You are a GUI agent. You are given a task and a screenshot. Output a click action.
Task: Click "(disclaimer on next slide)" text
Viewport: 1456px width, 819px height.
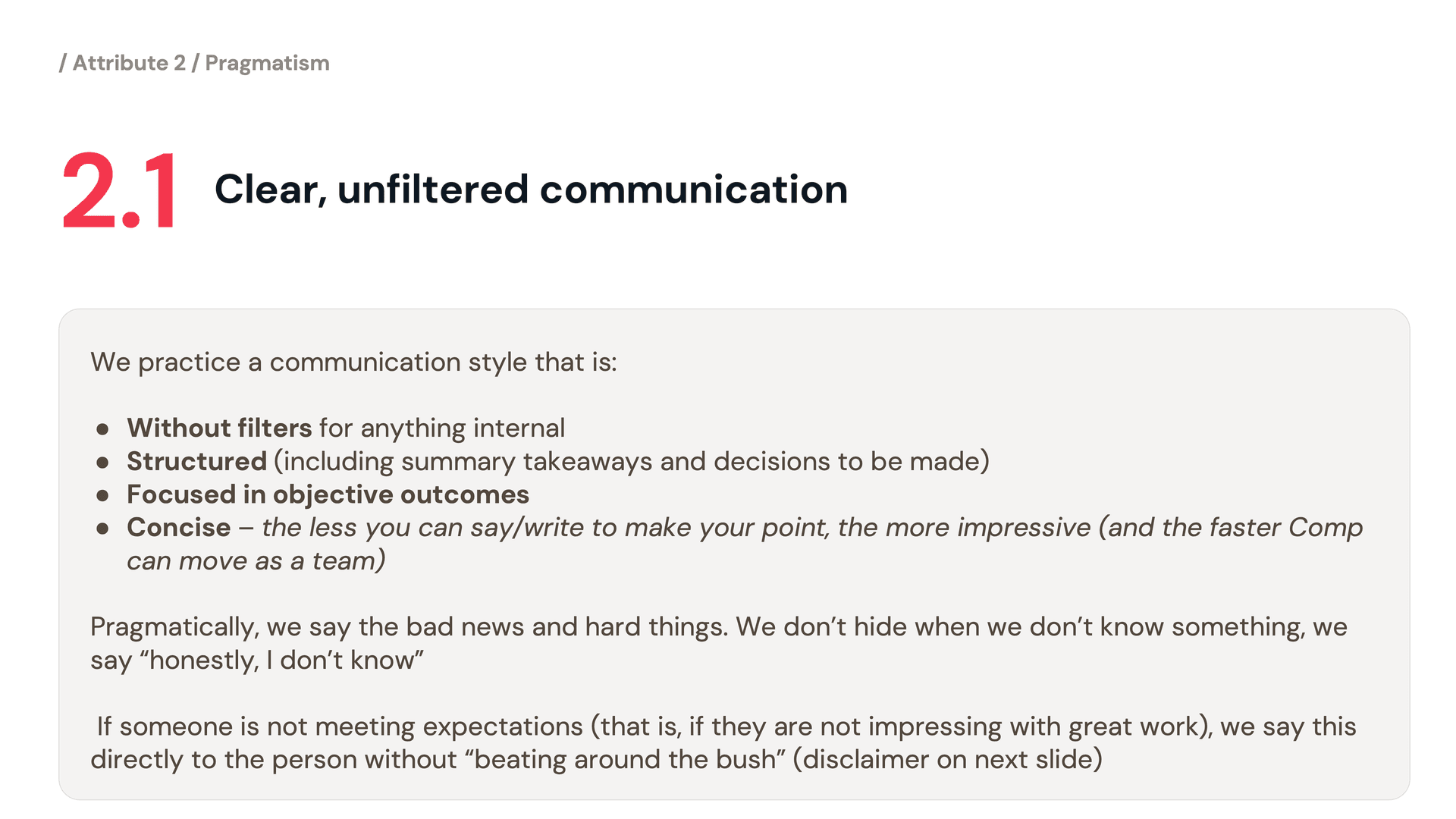948,760
